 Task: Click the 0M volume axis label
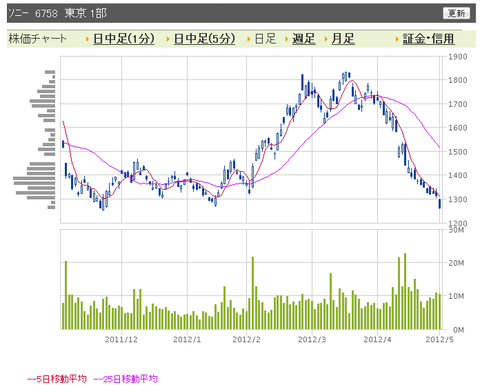[x=458, y=330]
